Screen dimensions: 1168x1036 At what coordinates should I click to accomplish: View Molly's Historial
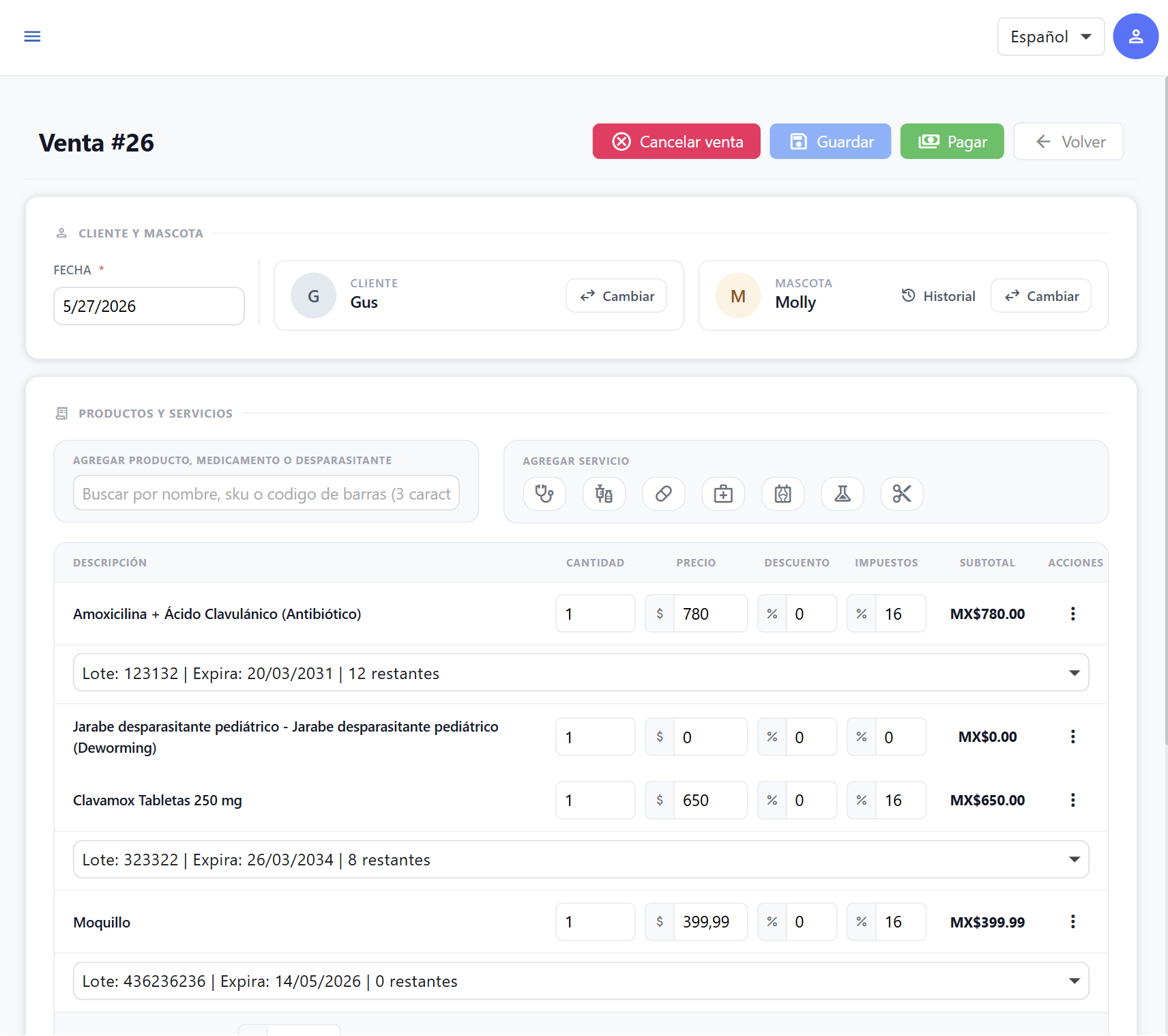pyautogui.click(x=938, y=296)
